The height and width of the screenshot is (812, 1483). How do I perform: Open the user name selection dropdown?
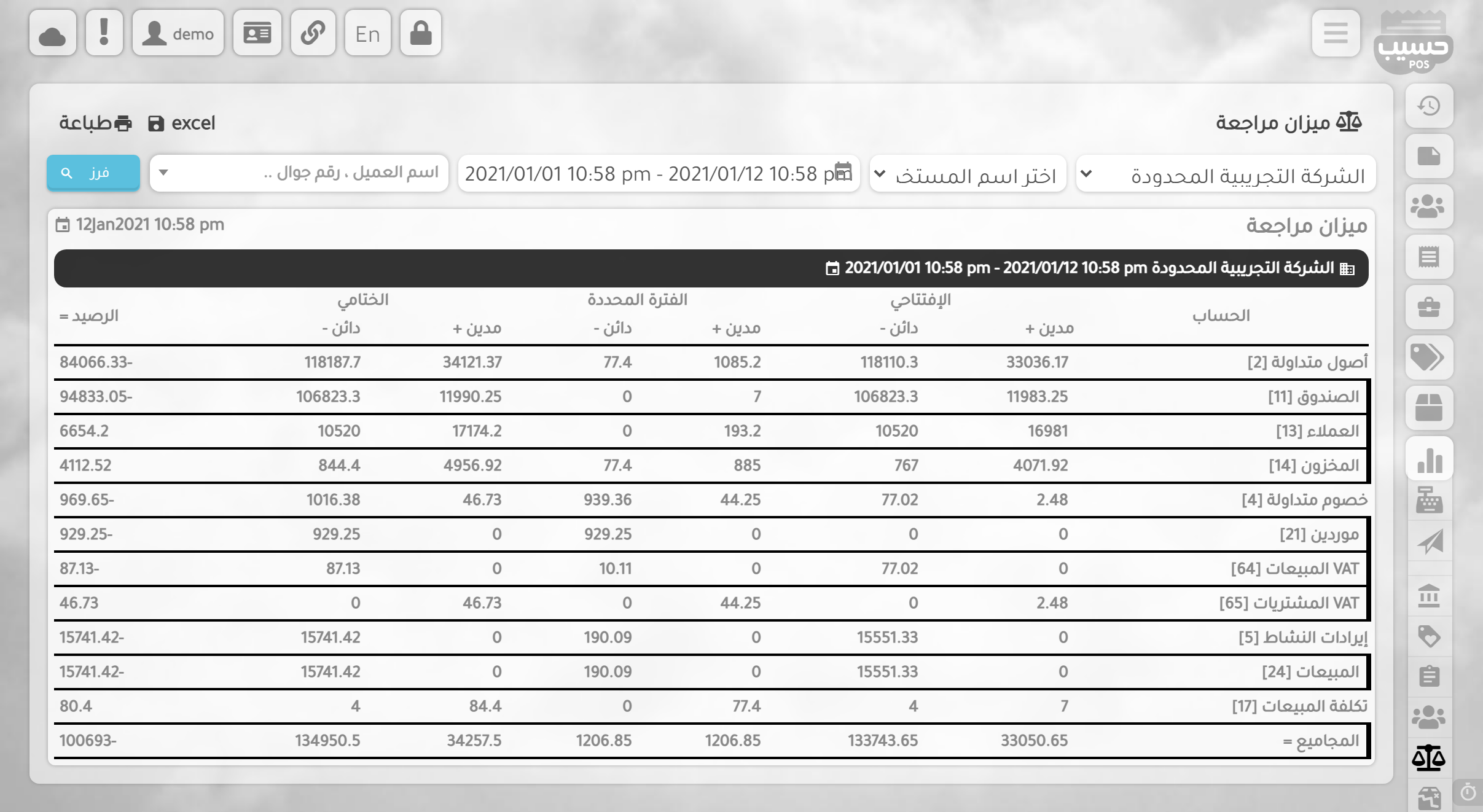pos(967,174)
